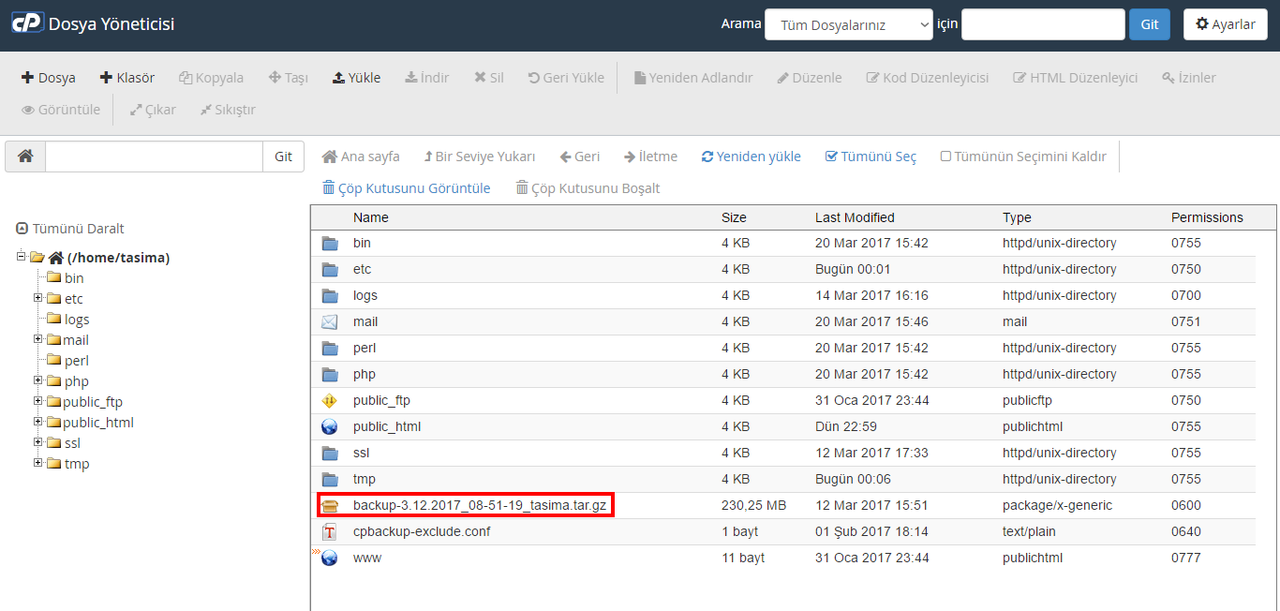Screen dimensions: 1280x611
Task: Upload a file using Yükle
Action: (356, 77)
